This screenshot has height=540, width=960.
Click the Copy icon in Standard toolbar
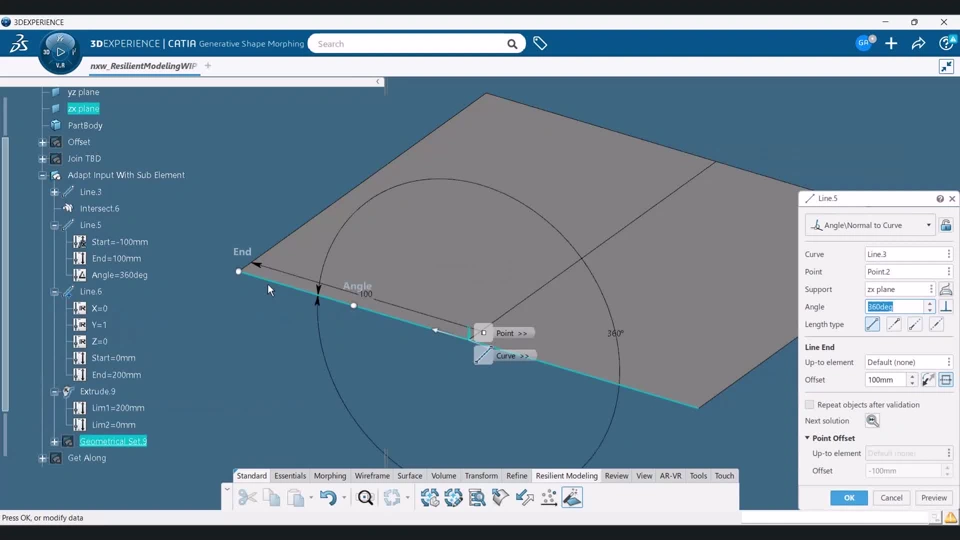tap(271, 497)
